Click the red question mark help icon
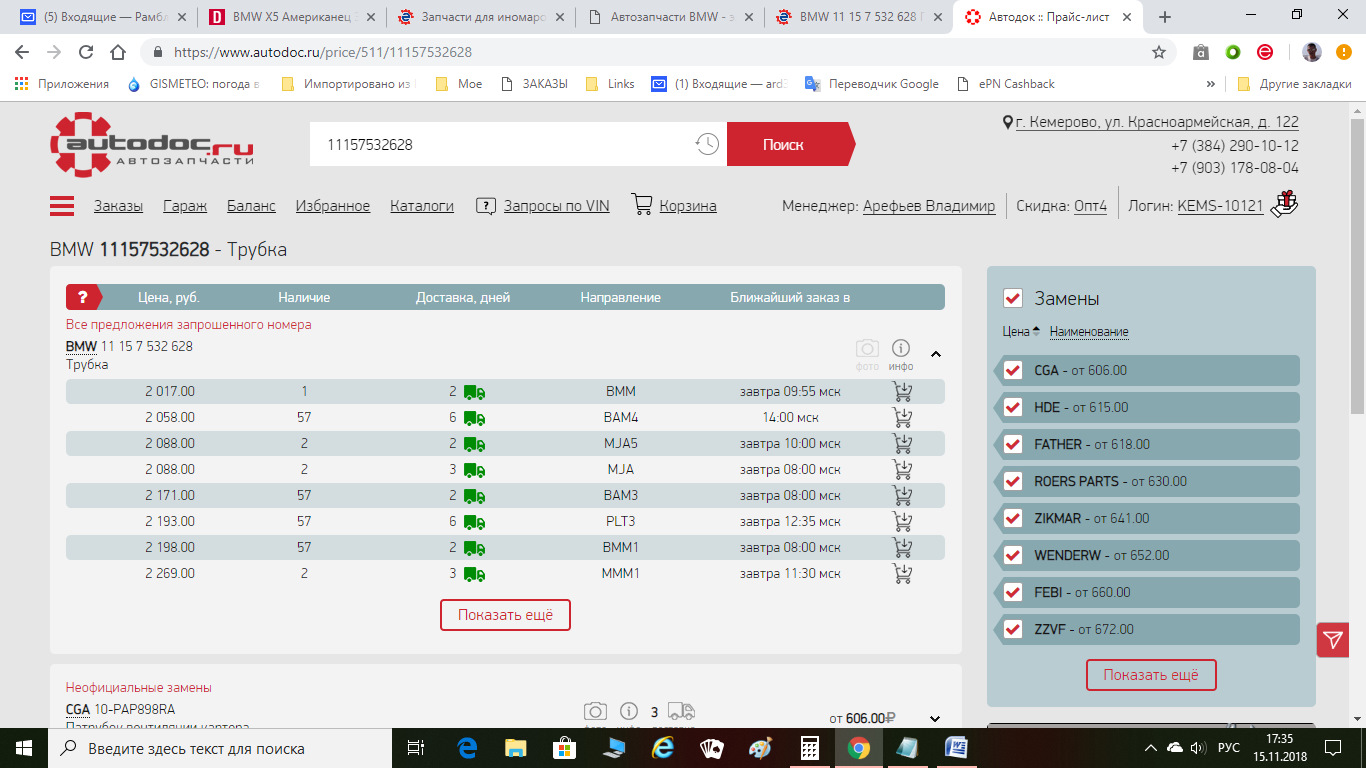 pyautogui.click(x=83, y=297)
